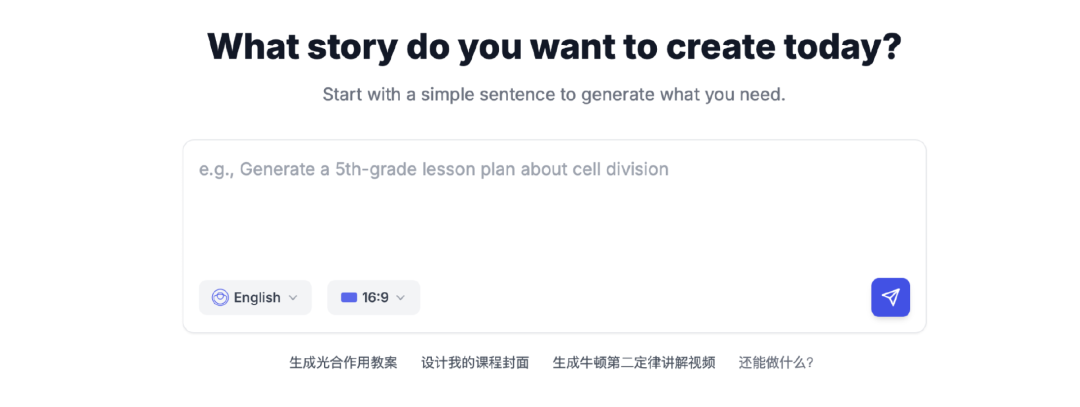This screenshot has height=407, width=1080.
Task: Click the '16:9' label text
Action: click(375, 297)
